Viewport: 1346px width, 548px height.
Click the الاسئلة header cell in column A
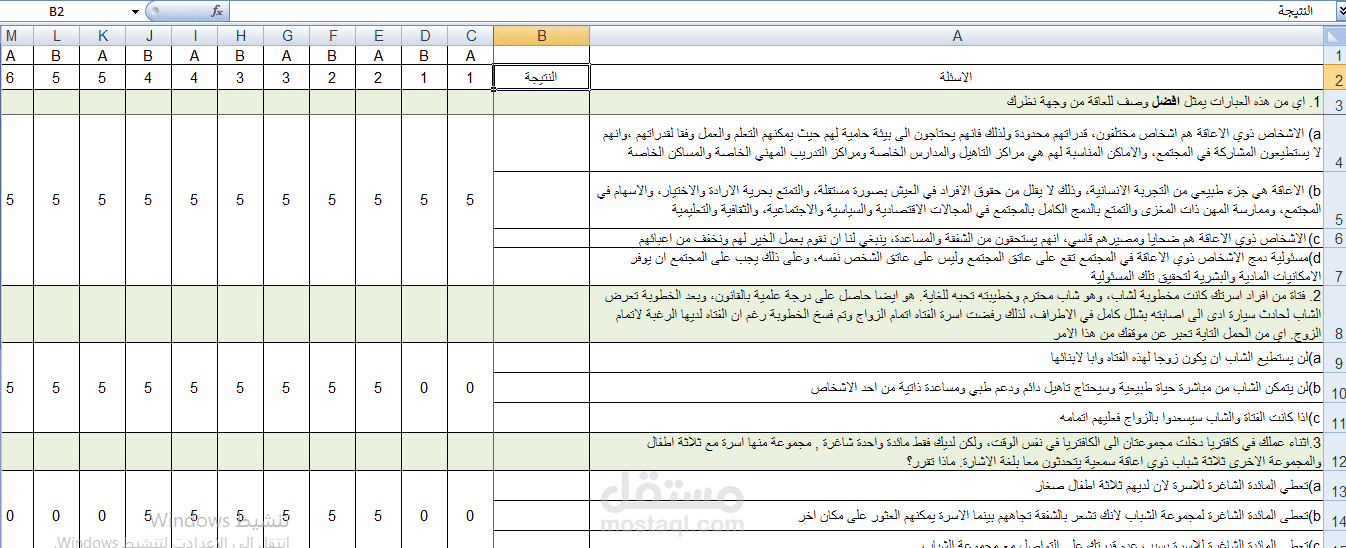click(x=957, y=78)
